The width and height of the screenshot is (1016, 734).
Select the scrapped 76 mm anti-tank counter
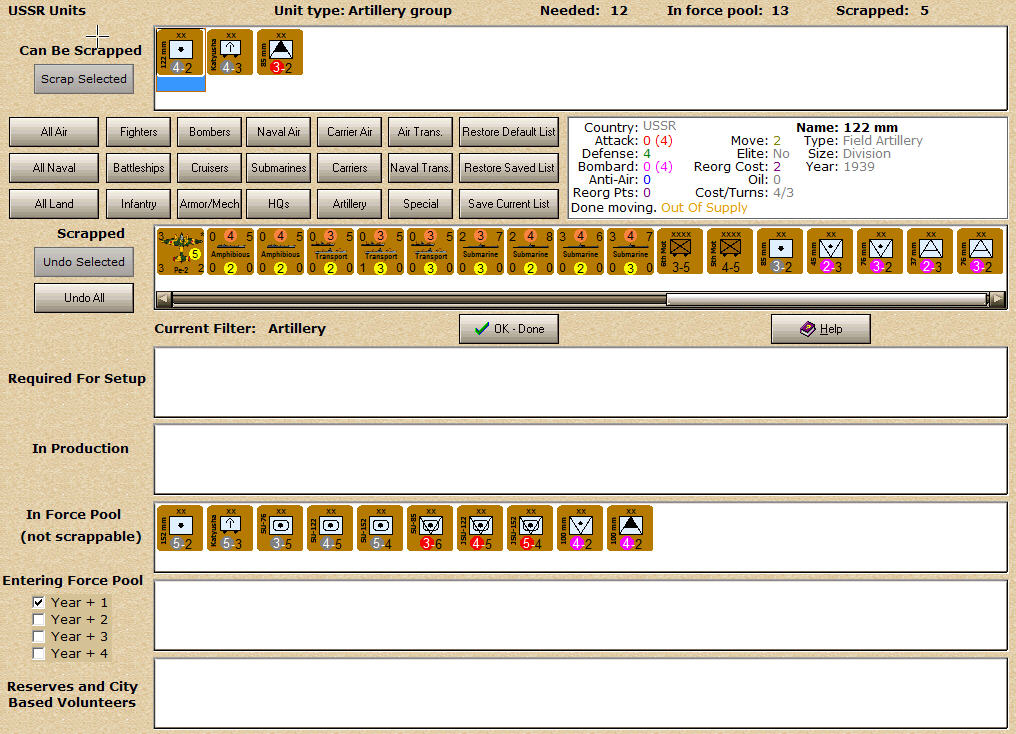pos(880,251)
